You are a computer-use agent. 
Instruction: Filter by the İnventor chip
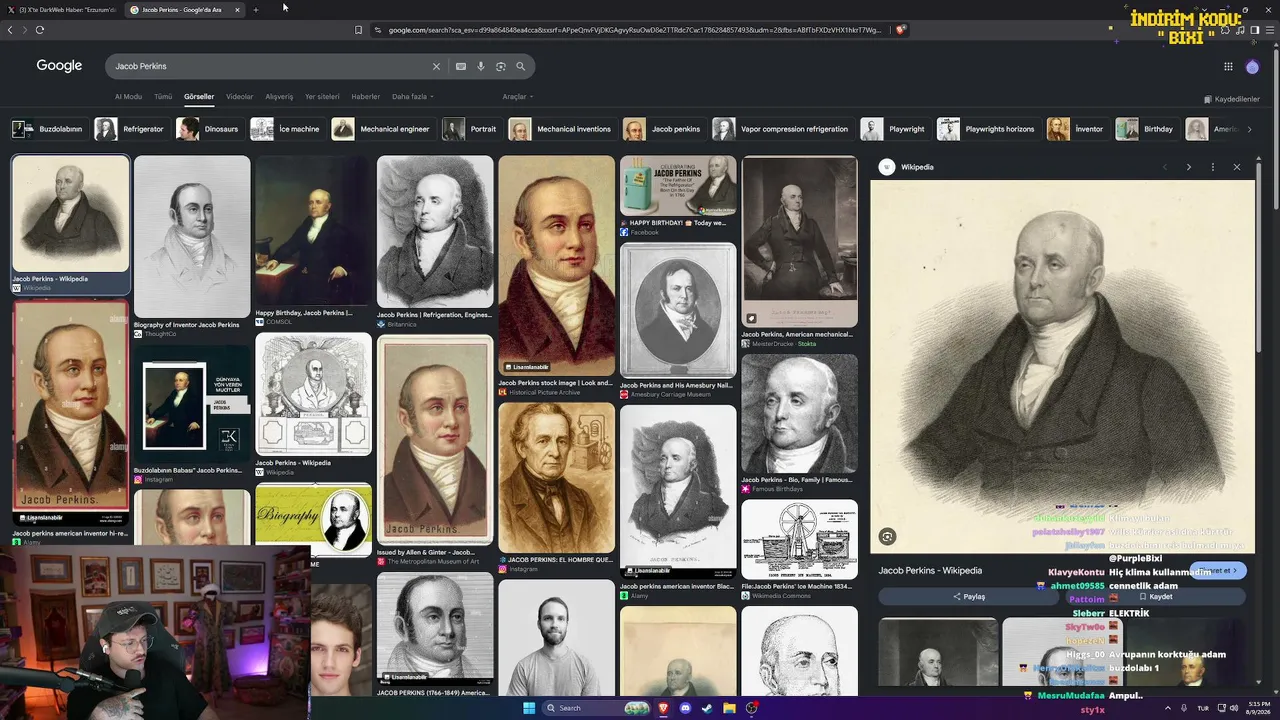[1076, 129]
